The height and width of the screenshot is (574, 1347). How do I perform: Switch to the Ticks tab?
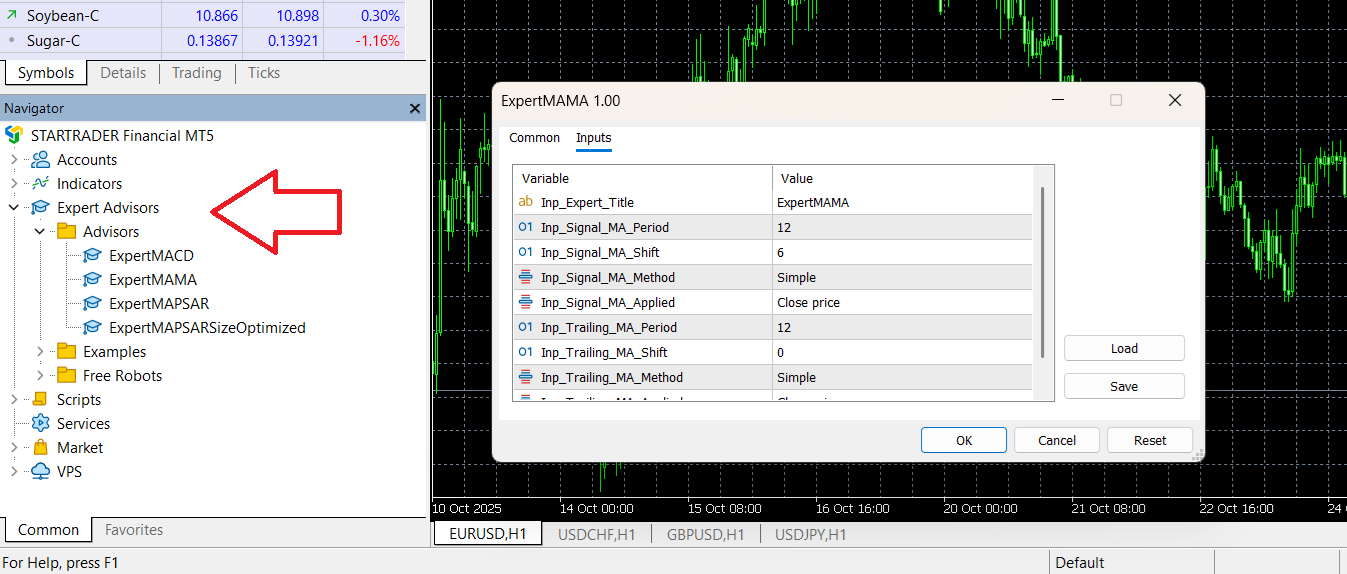coord(264,73)
